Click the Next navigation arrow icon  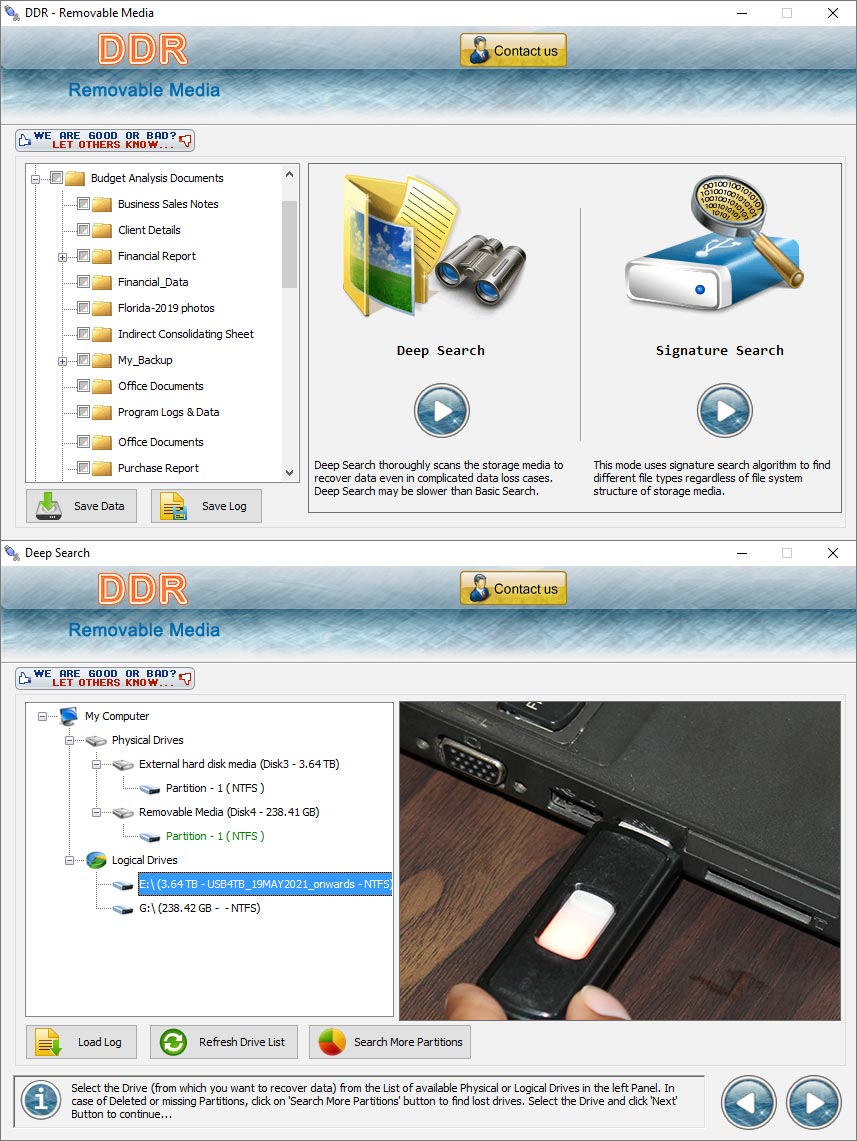pyautogui.click(x=812, y=1102)
